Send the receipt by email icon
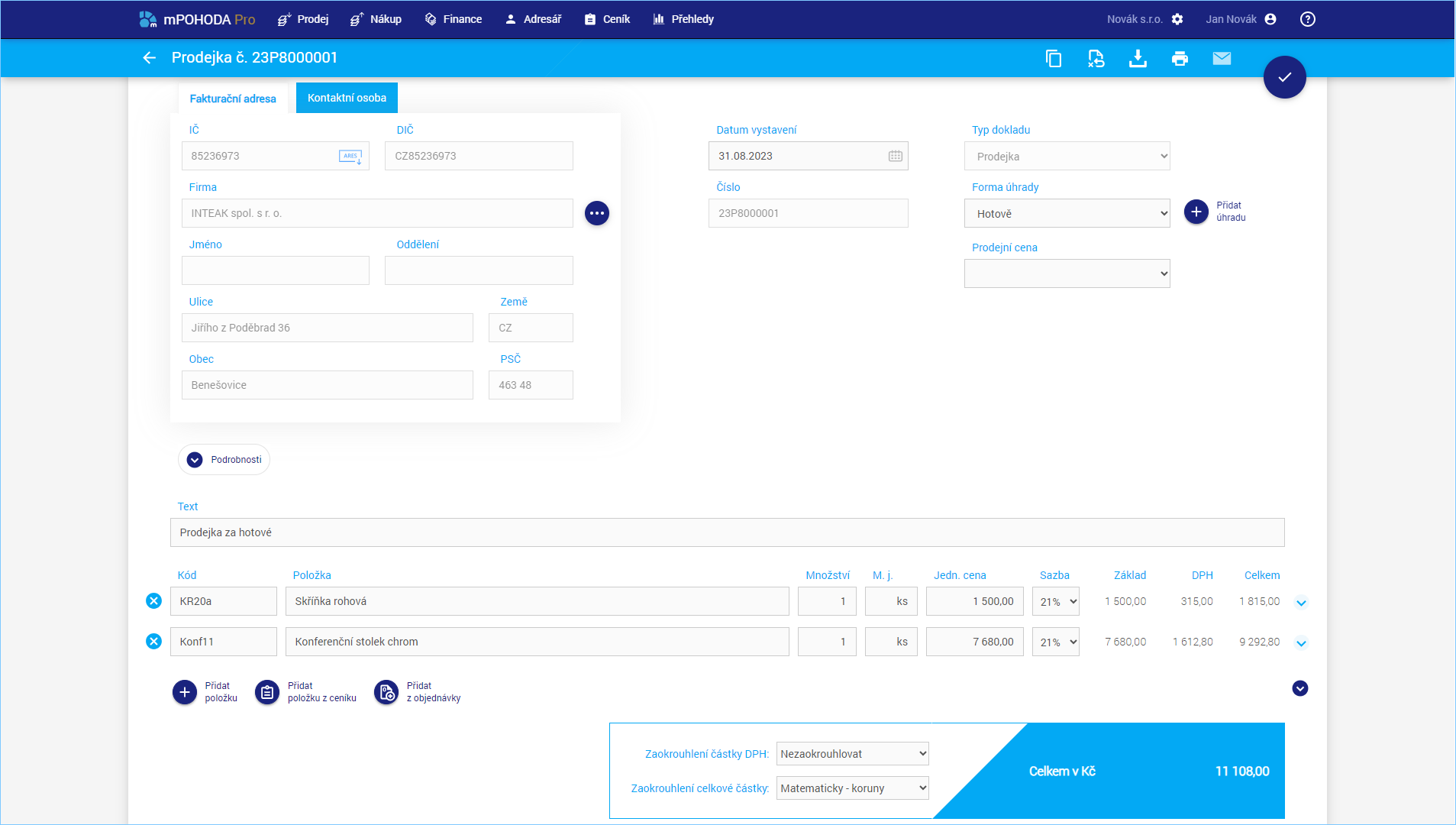This screenshot has height=825, width=1456. coord(1222,58)
